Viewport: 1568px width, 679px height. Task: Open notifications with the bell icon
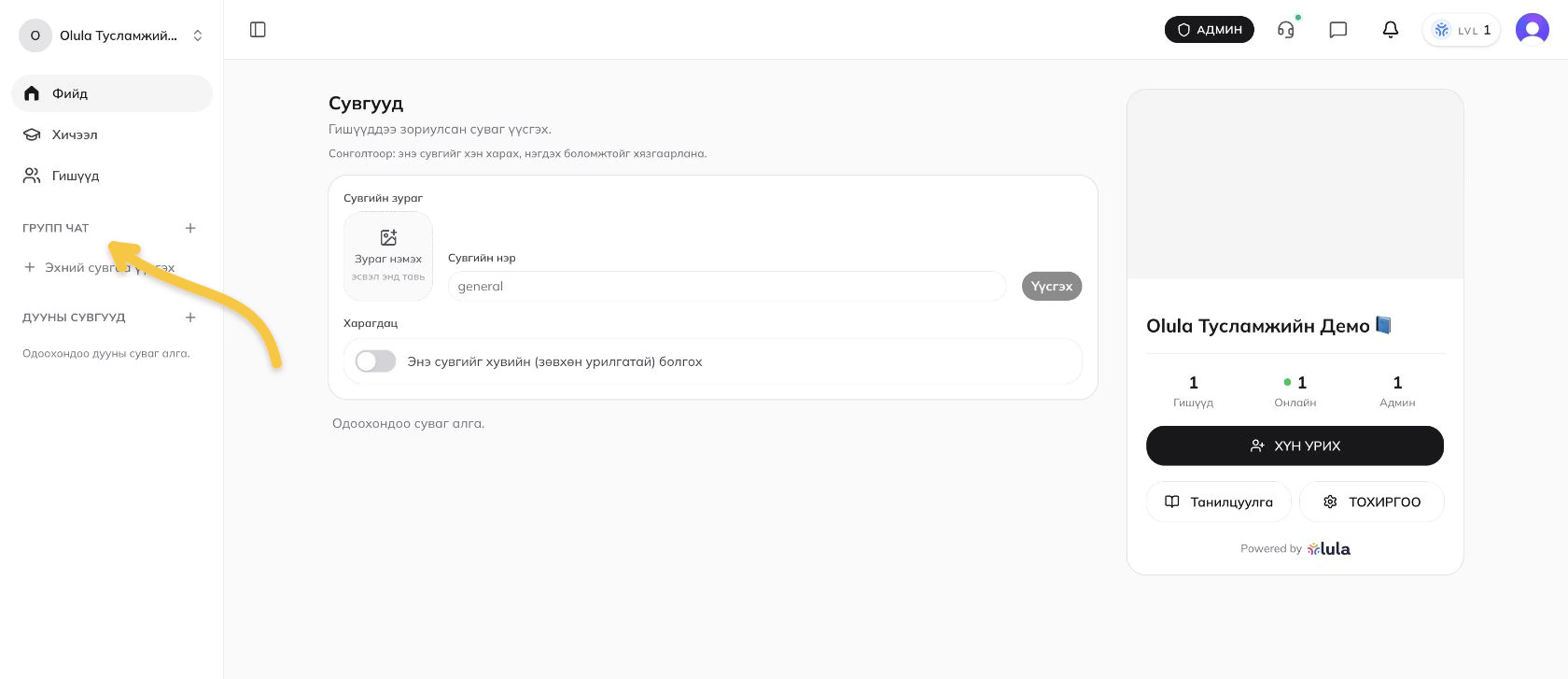coord(1391,30)
